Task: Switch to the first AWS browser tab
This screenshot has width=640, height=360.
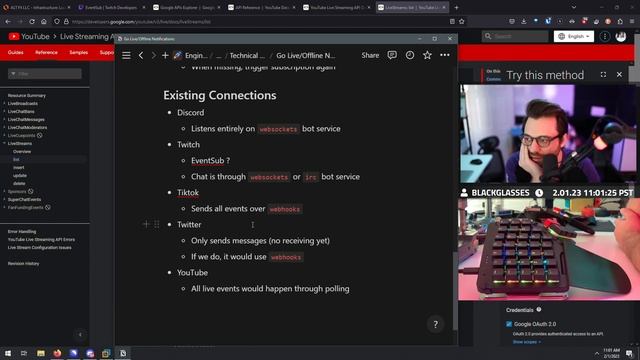Action: [x=36, y=7]
